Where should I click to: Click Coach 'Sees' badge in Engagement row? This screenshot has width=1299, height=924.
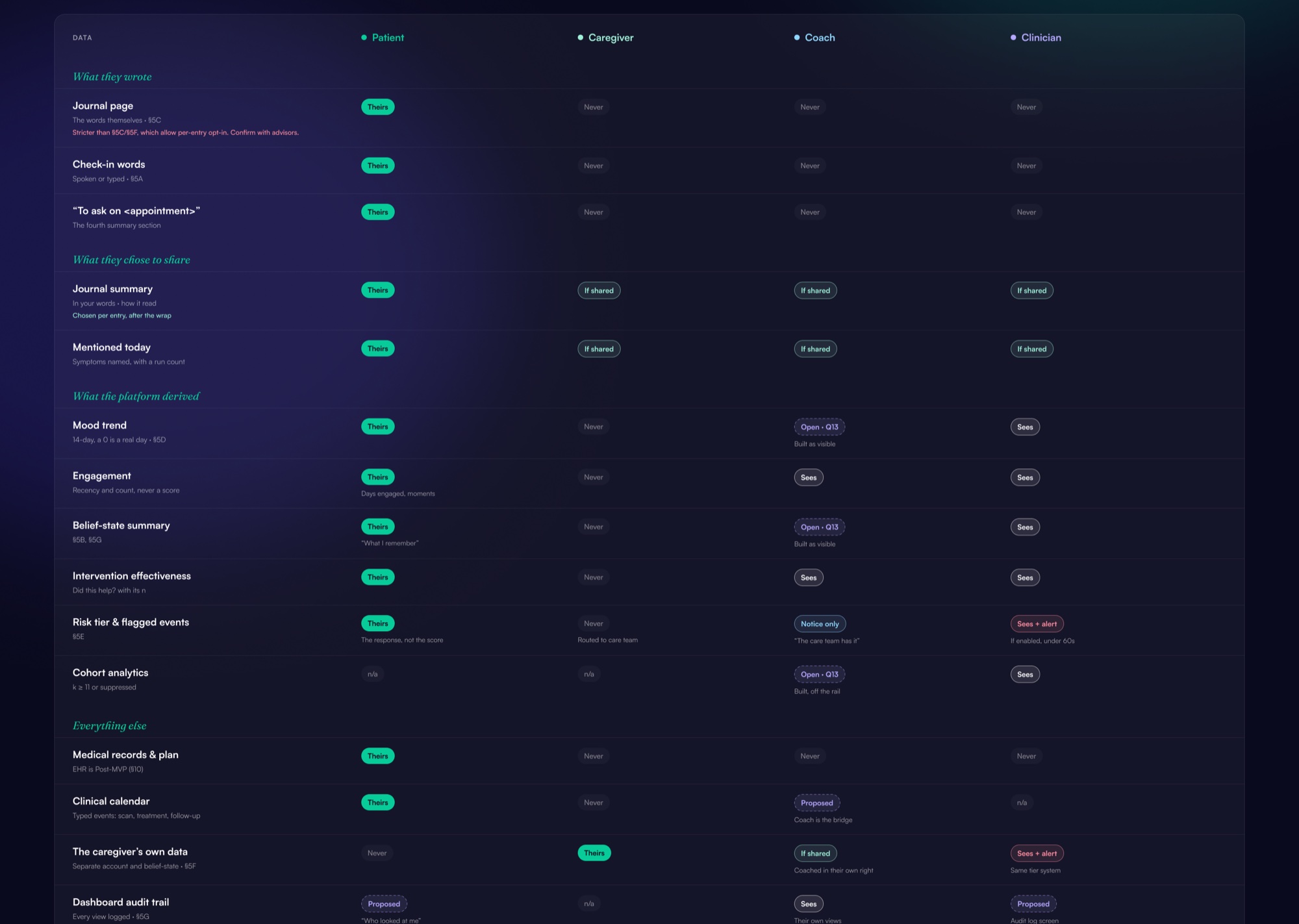tap(809, 477)
